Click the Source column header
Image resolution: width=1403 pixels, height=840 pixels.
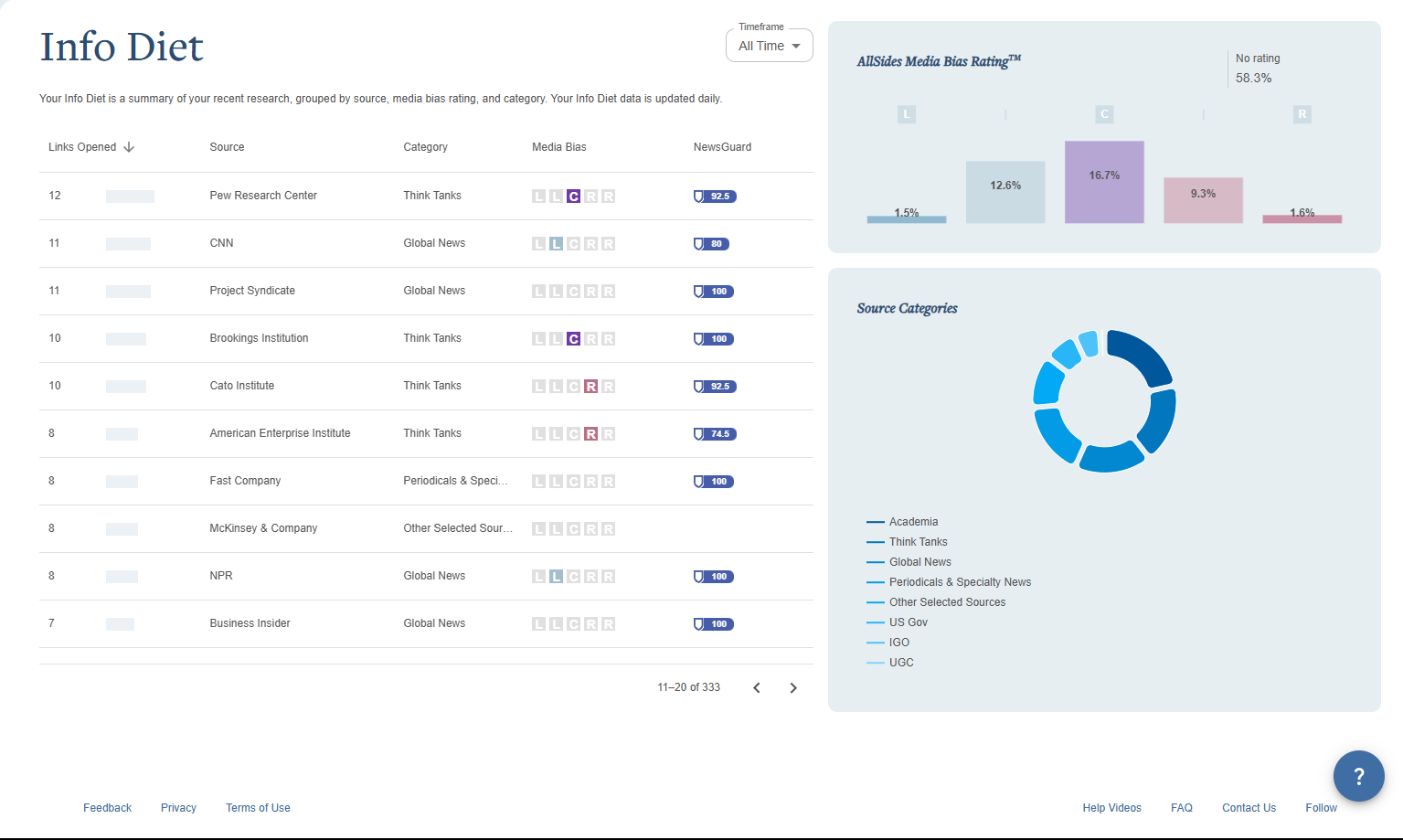pos(227,147)
